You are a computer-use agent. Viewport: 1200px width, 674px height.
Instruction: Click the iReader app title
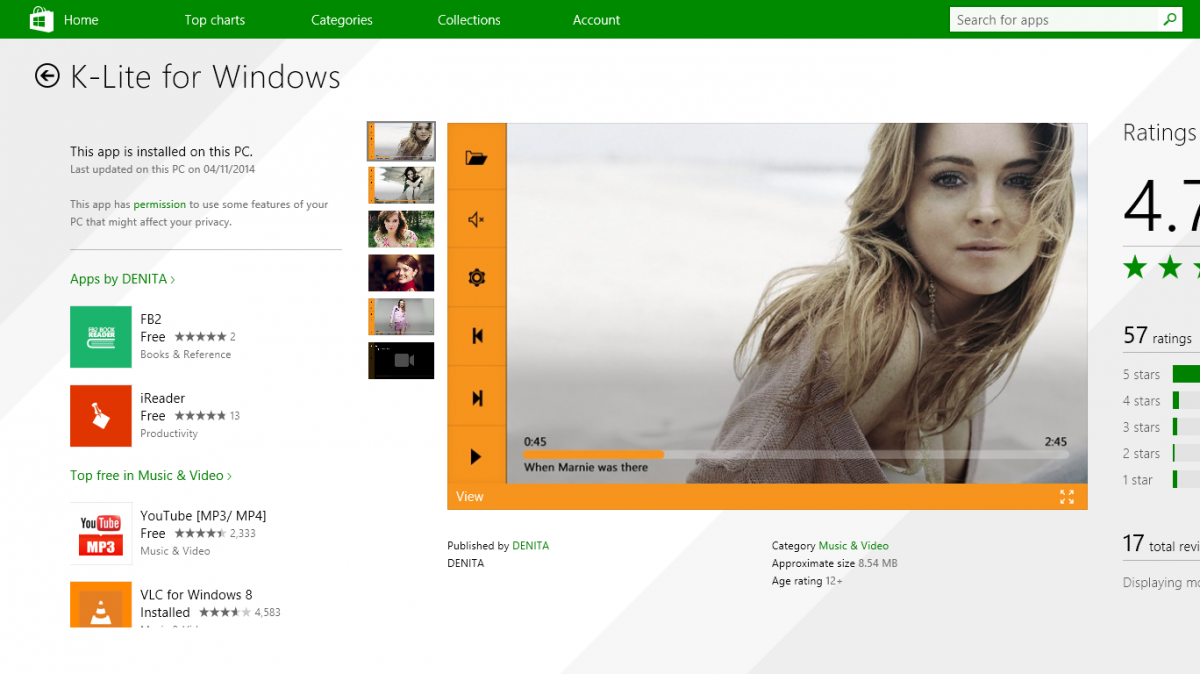pyautogui.click(x=162, y=398)
